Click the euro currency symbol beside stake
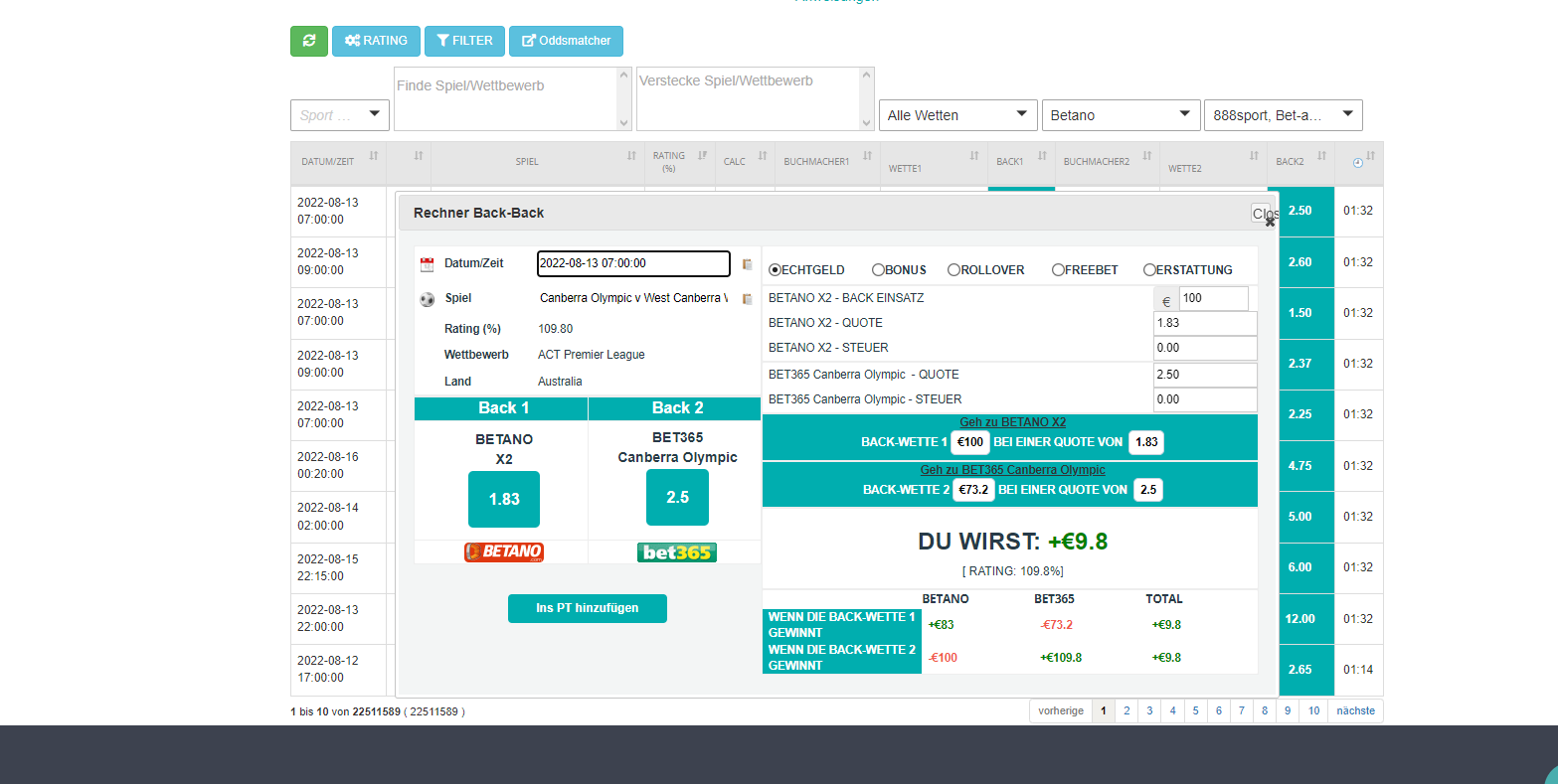The height and width of the screenshot is (784, 1558). point(1166,301)
